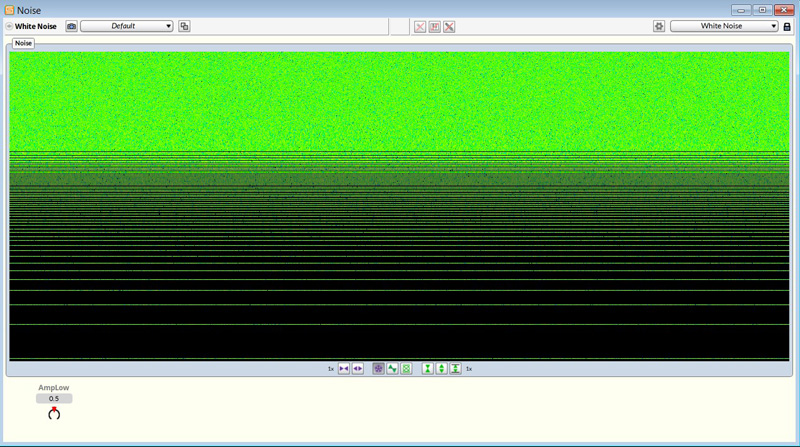
Task: Click the right 1x zoom label
Action: 469,369
